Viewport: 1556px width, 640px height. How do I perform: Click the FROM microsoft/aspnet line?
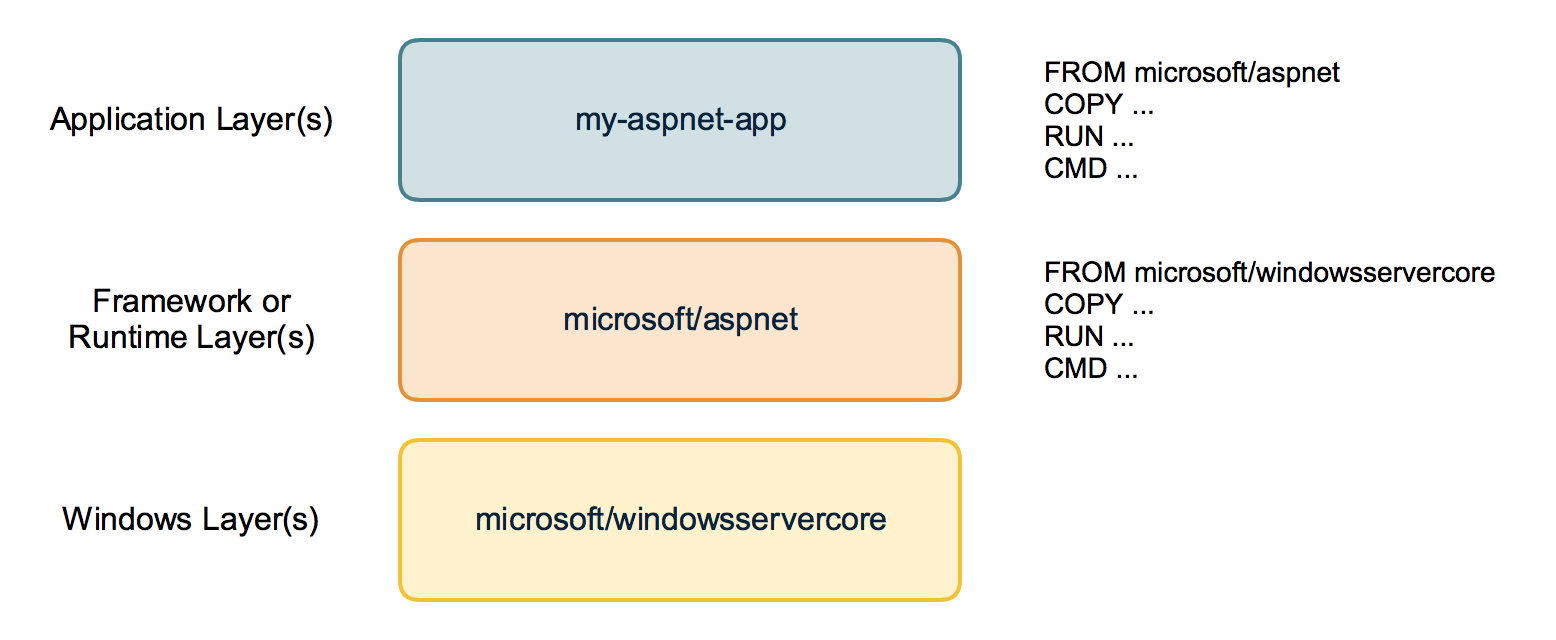click(1192, 73)
